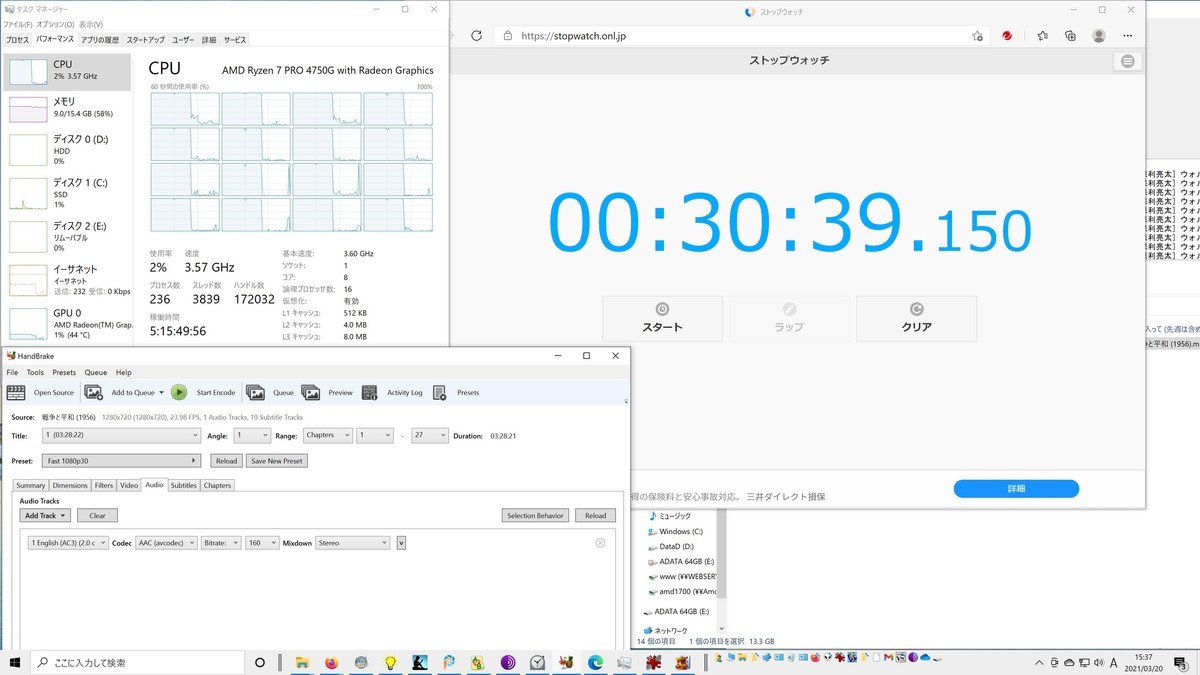Open the Windows Start menu

(x=15, y=662)
